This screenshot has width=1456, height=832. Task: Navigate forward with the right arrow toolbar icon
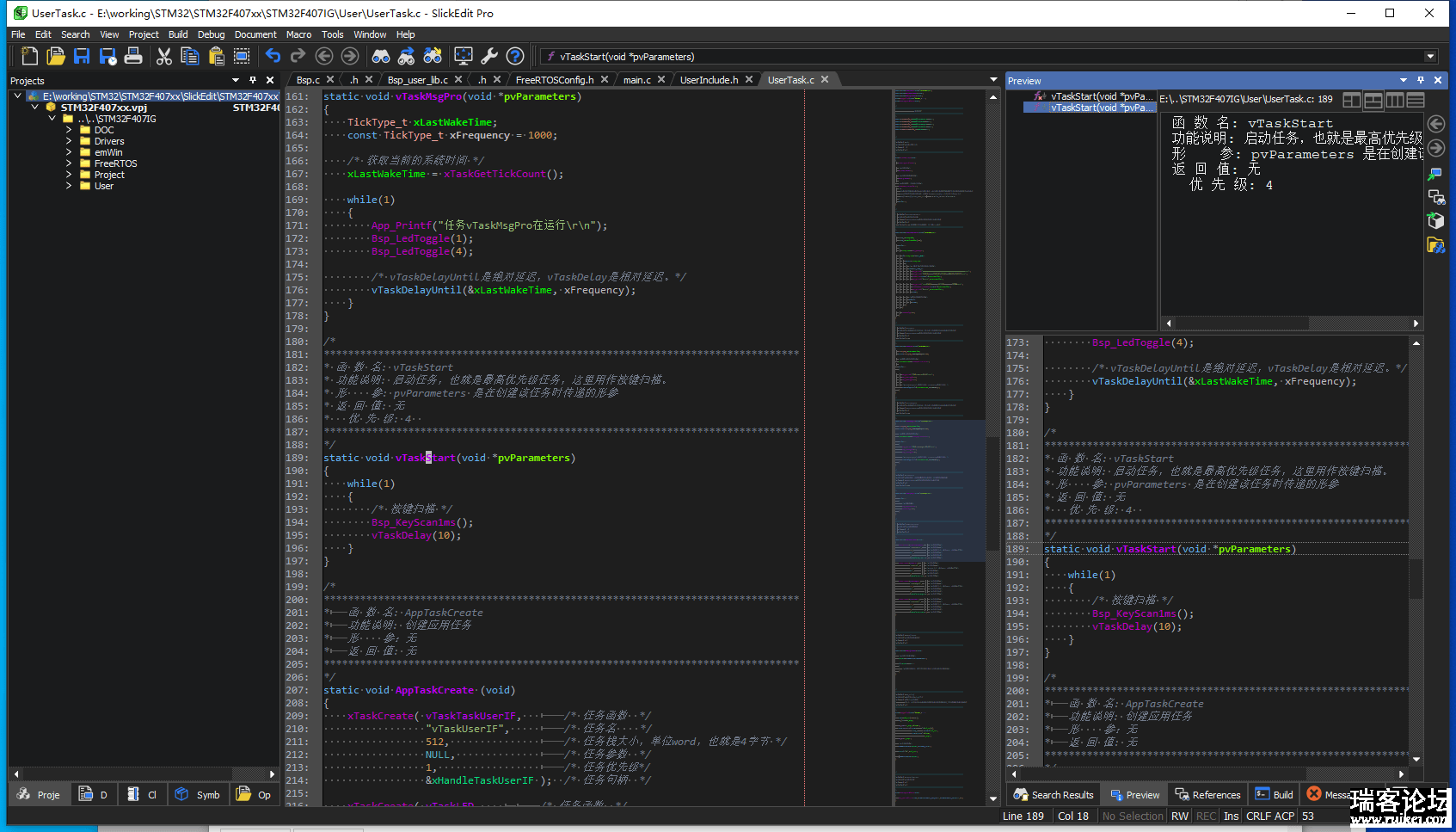(350, 56)
